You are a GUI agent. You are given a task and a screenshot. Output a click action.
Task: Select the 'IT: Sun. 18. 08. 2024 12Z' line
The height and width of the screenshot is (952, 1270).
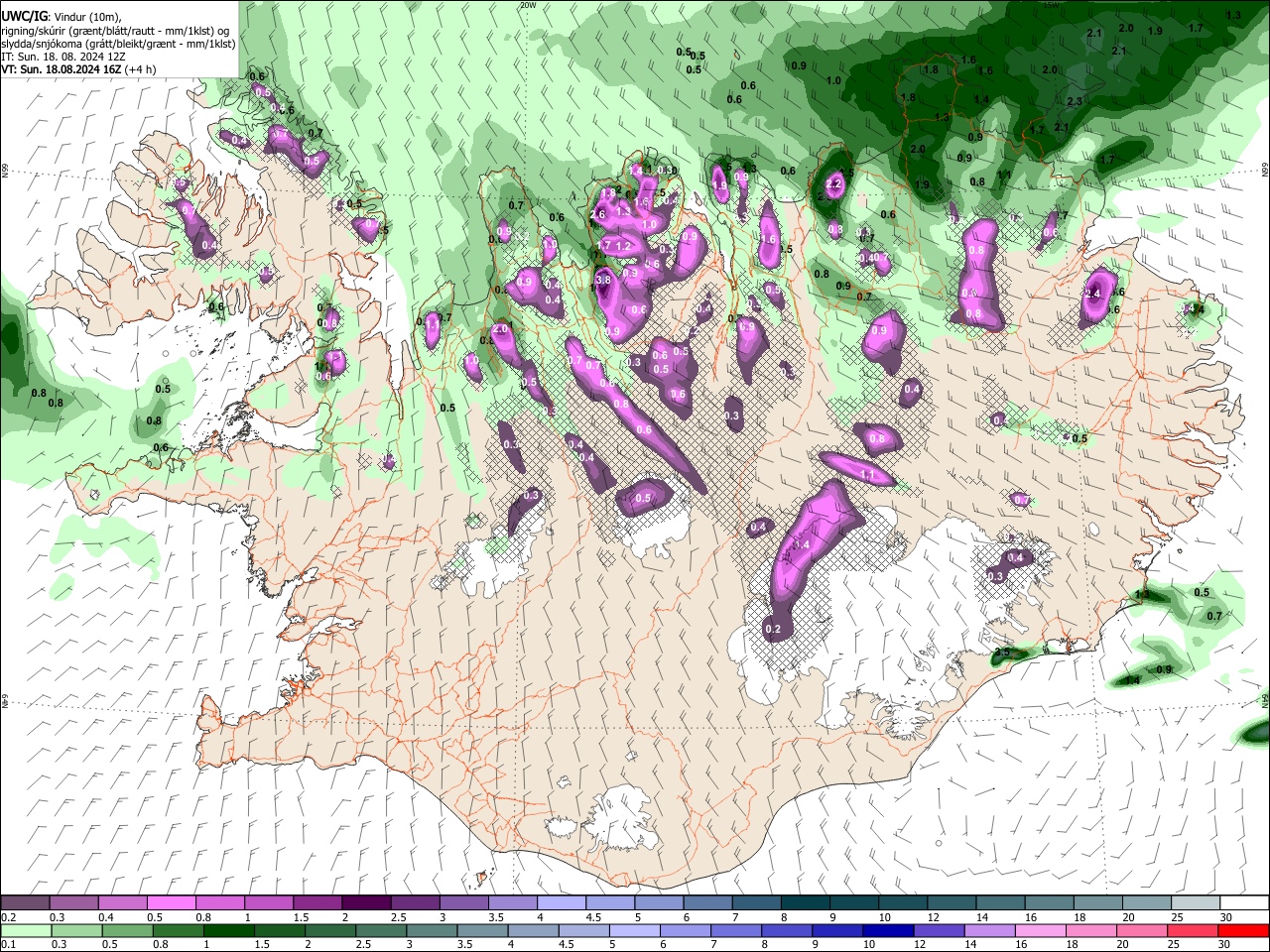(63, 58)
